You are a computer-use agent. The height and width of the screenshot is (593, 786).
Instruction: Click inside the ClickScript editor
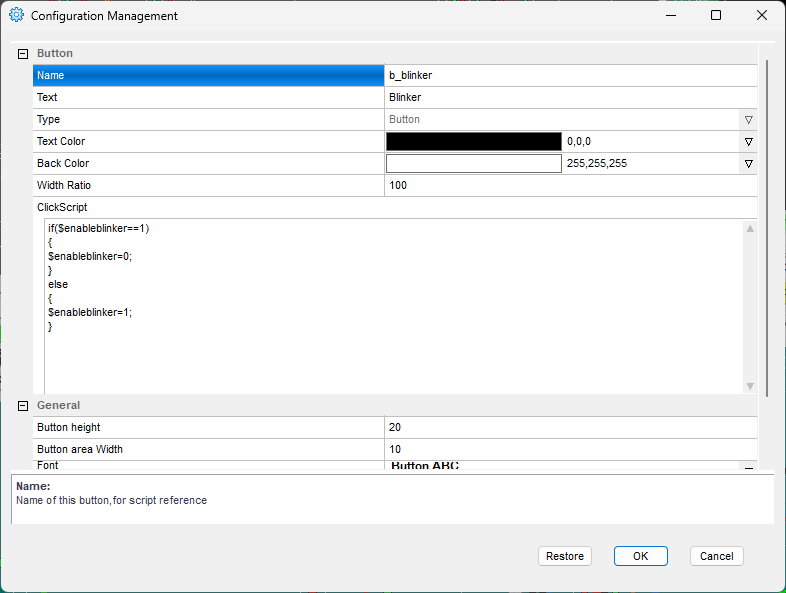(394, 306)
